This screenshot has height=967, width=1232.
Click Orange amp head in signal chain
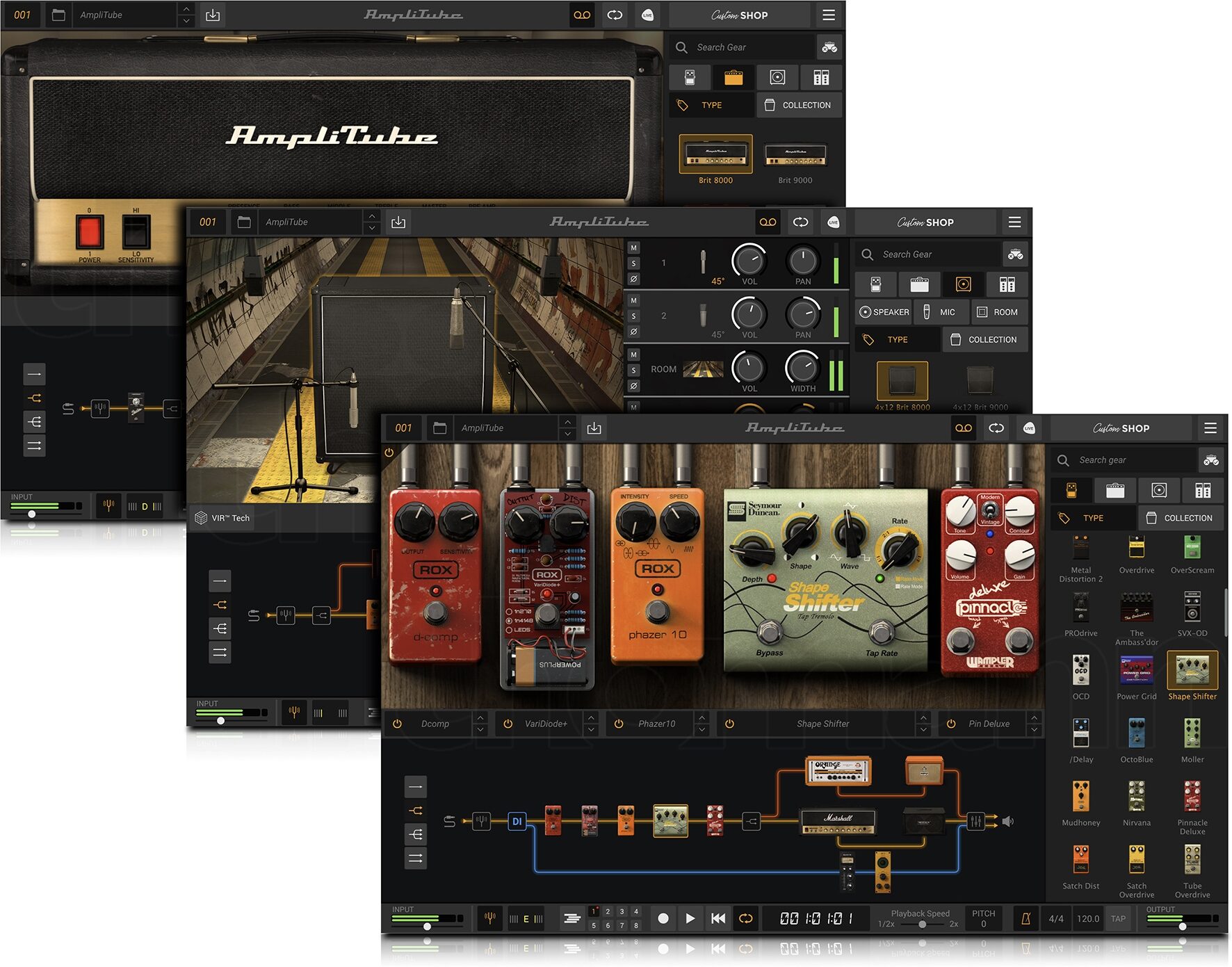coord(838,770)
